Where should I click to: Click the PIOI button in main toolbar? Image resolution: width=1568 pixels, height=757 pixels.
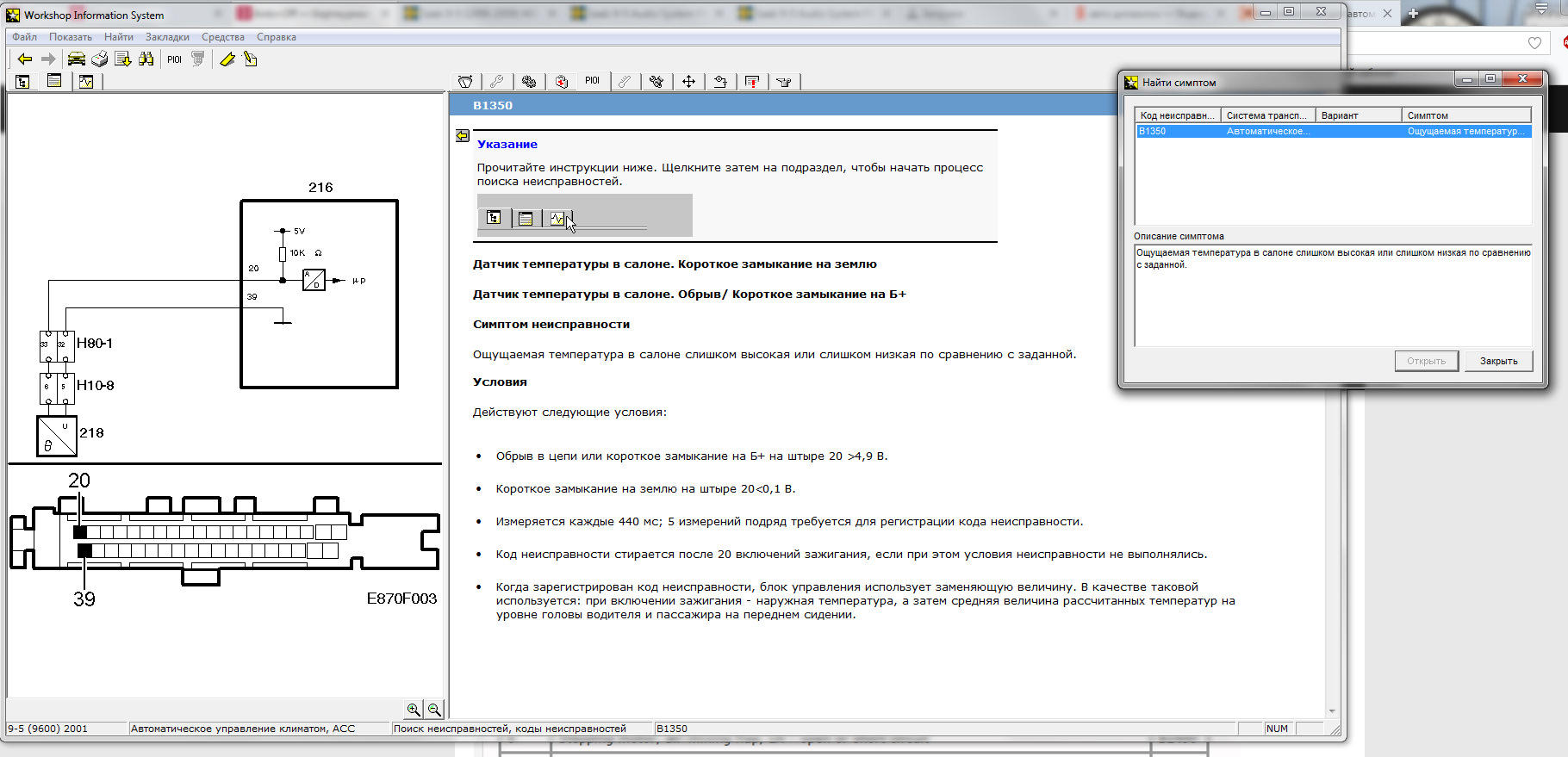point(175,59)
